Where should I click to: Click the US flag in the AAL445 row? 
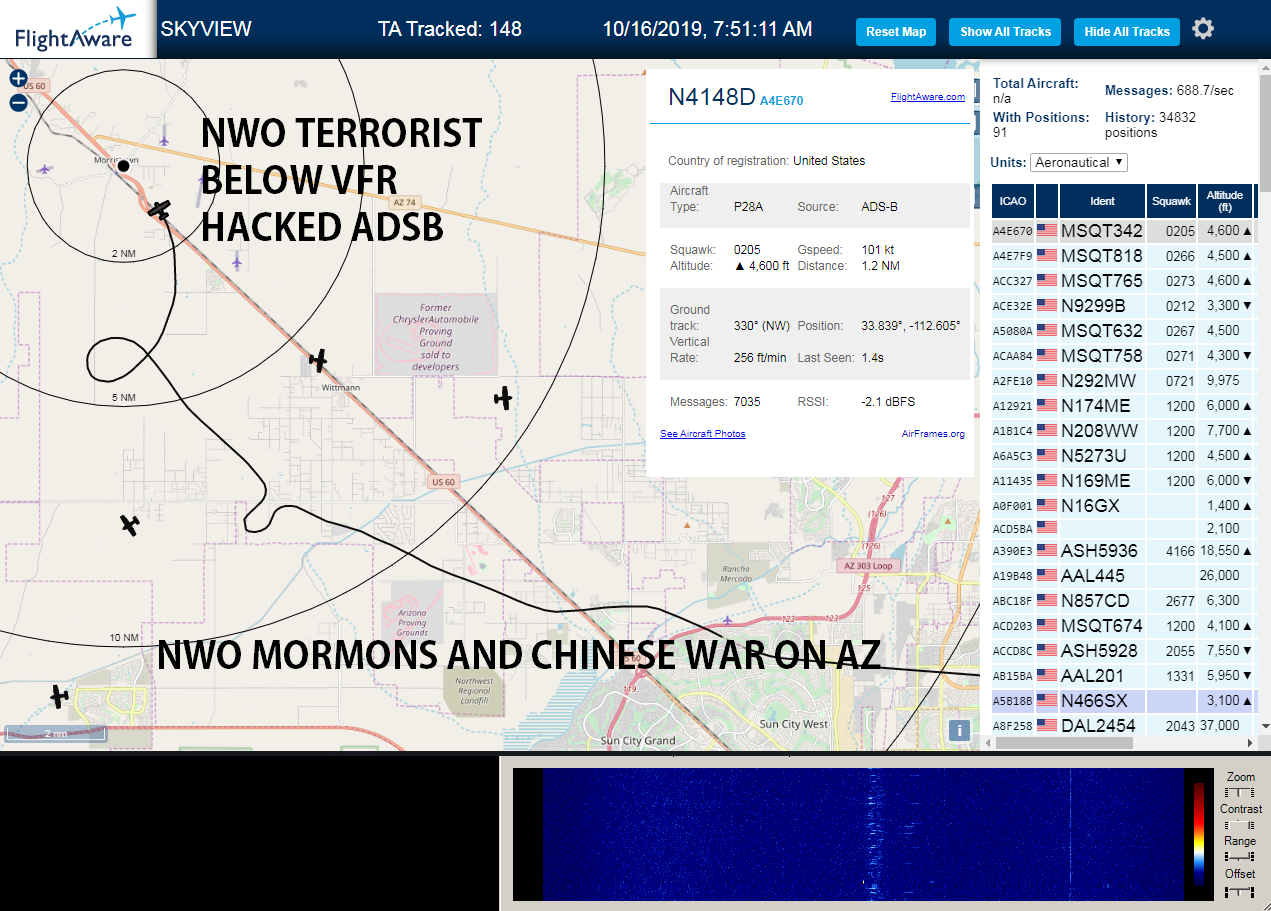(x=1047, y=576)
